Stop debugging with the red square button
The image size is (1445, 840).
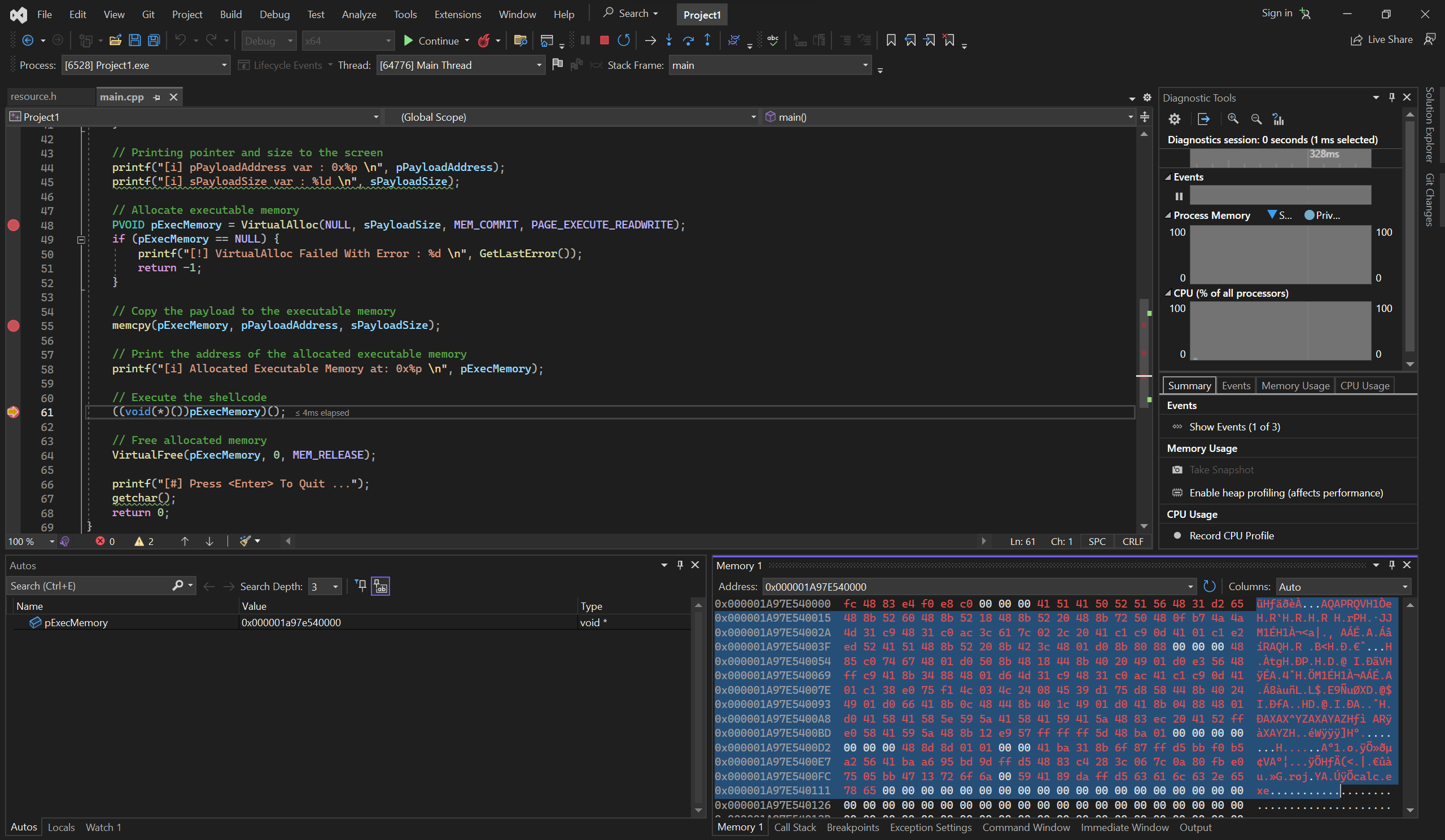[604, 40]
